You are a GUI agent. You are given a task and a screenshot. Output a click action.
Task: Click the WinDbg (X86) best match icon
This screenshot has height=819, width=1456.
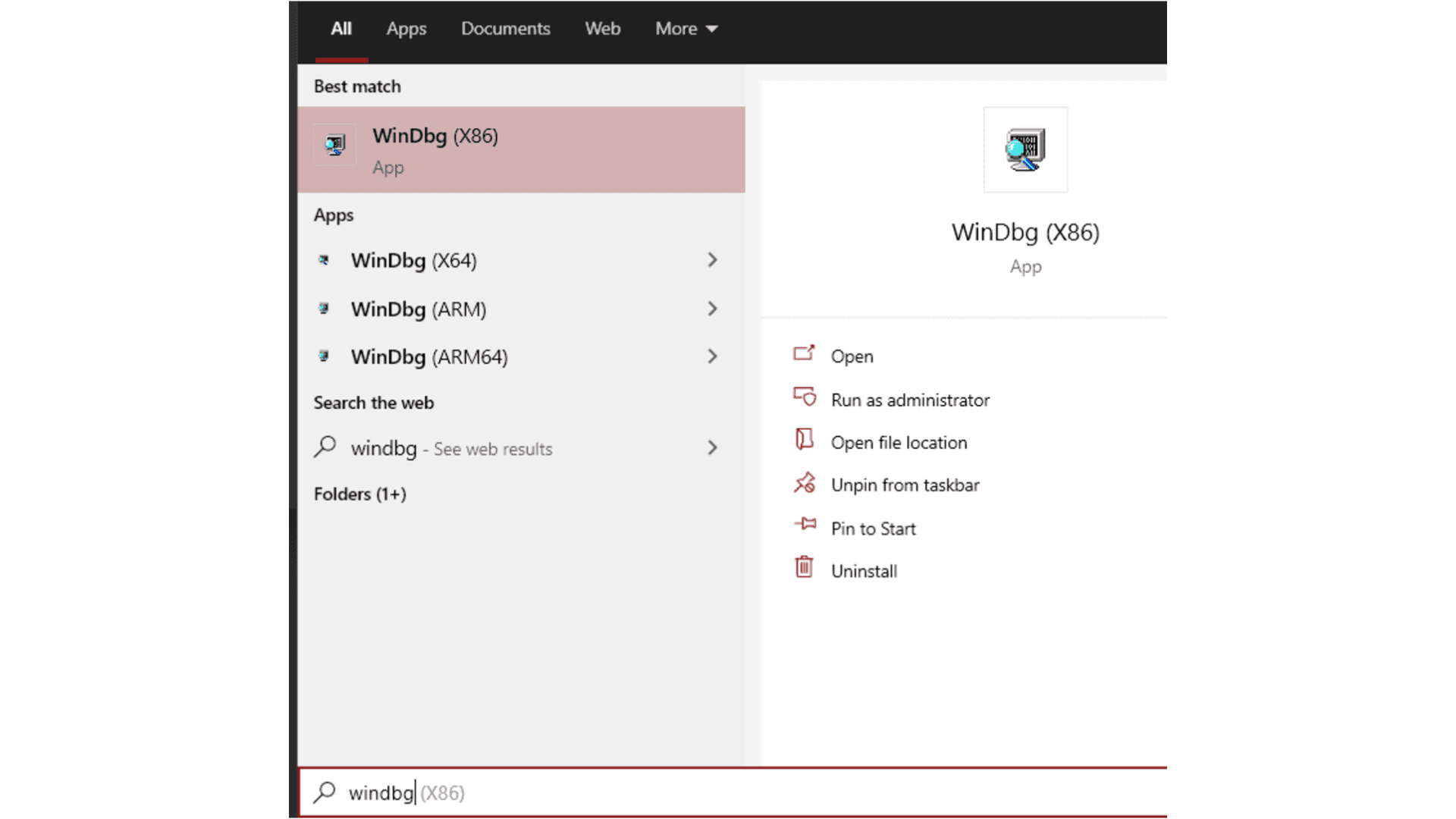coord(334,144)
